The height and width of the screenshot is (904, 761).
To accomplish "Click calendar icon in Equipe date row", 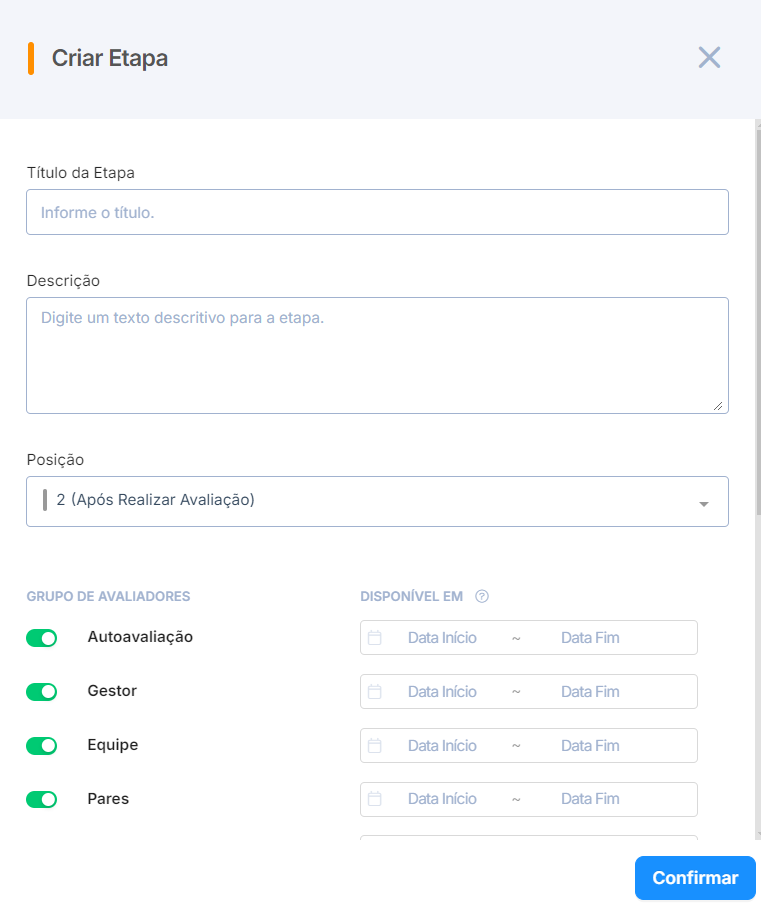I will click(375, 746).
